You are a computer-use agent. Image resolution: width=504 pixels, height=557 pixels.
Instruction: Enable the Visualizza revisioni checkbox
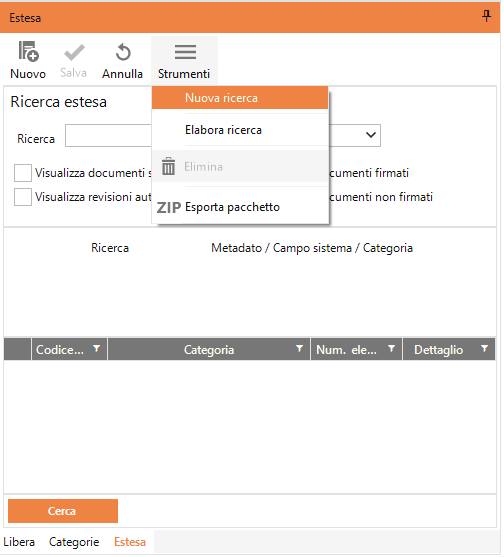[x=23, y=197]
